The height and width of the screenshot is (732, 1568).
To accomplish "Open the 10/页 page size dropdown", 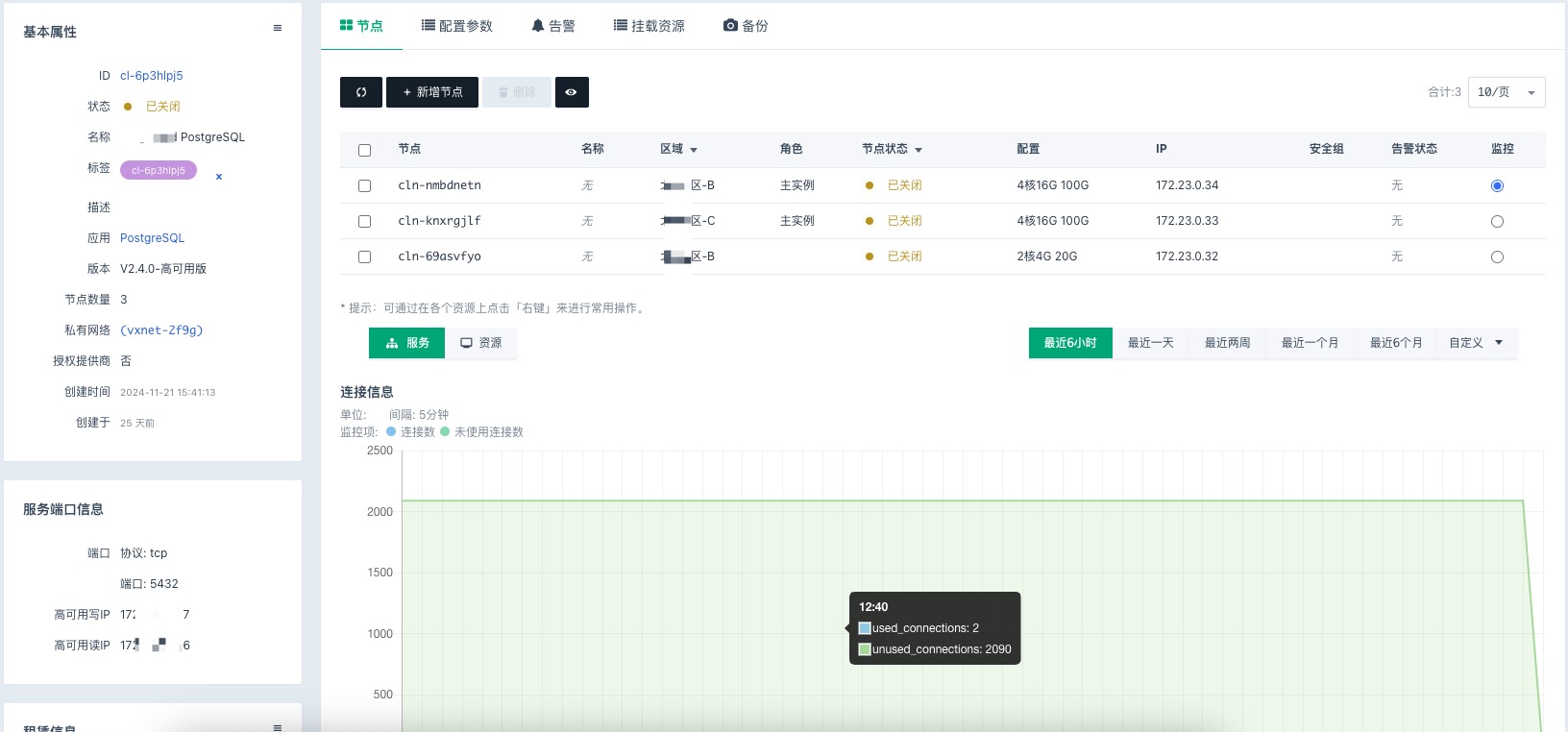I will (1506, 92).
